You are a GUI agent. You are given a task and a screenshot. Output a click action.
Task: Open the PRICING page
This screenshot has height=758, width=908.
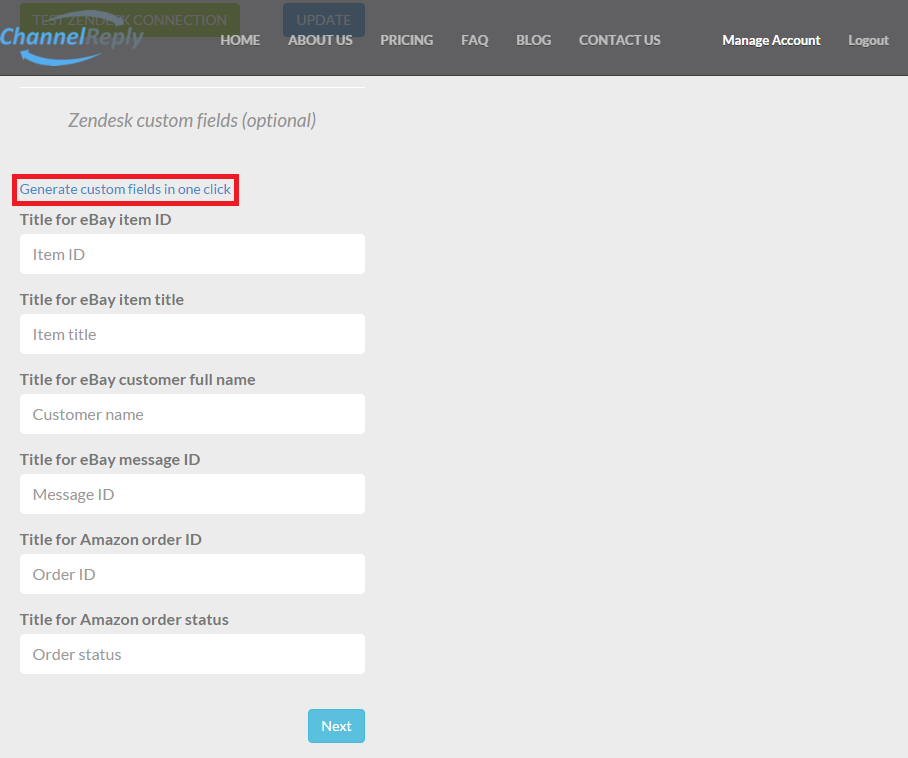[x=407, y=40]
